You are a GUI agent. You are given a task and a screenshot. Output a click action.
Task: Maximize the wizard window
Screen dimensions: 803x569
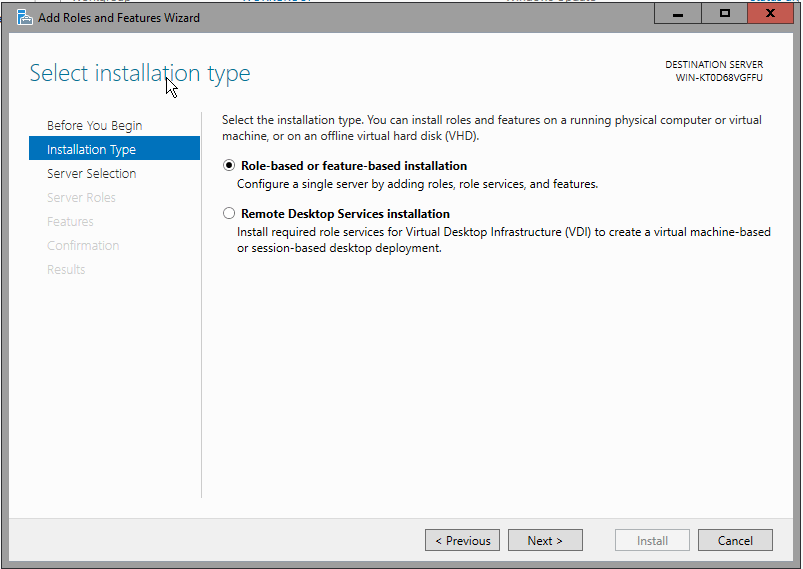click(x=725, y=14)
